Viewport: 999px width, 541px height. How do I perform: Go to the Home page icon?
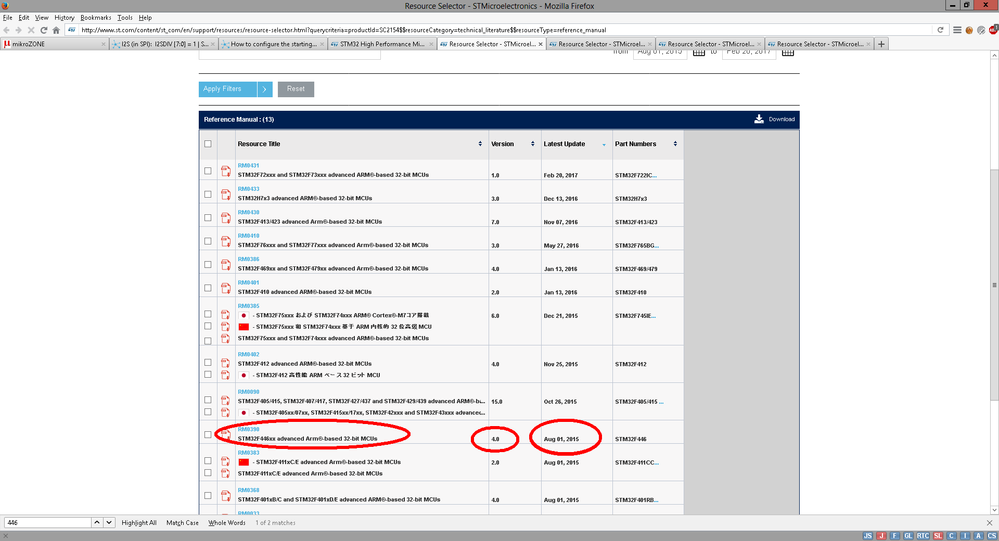point(56,30)
